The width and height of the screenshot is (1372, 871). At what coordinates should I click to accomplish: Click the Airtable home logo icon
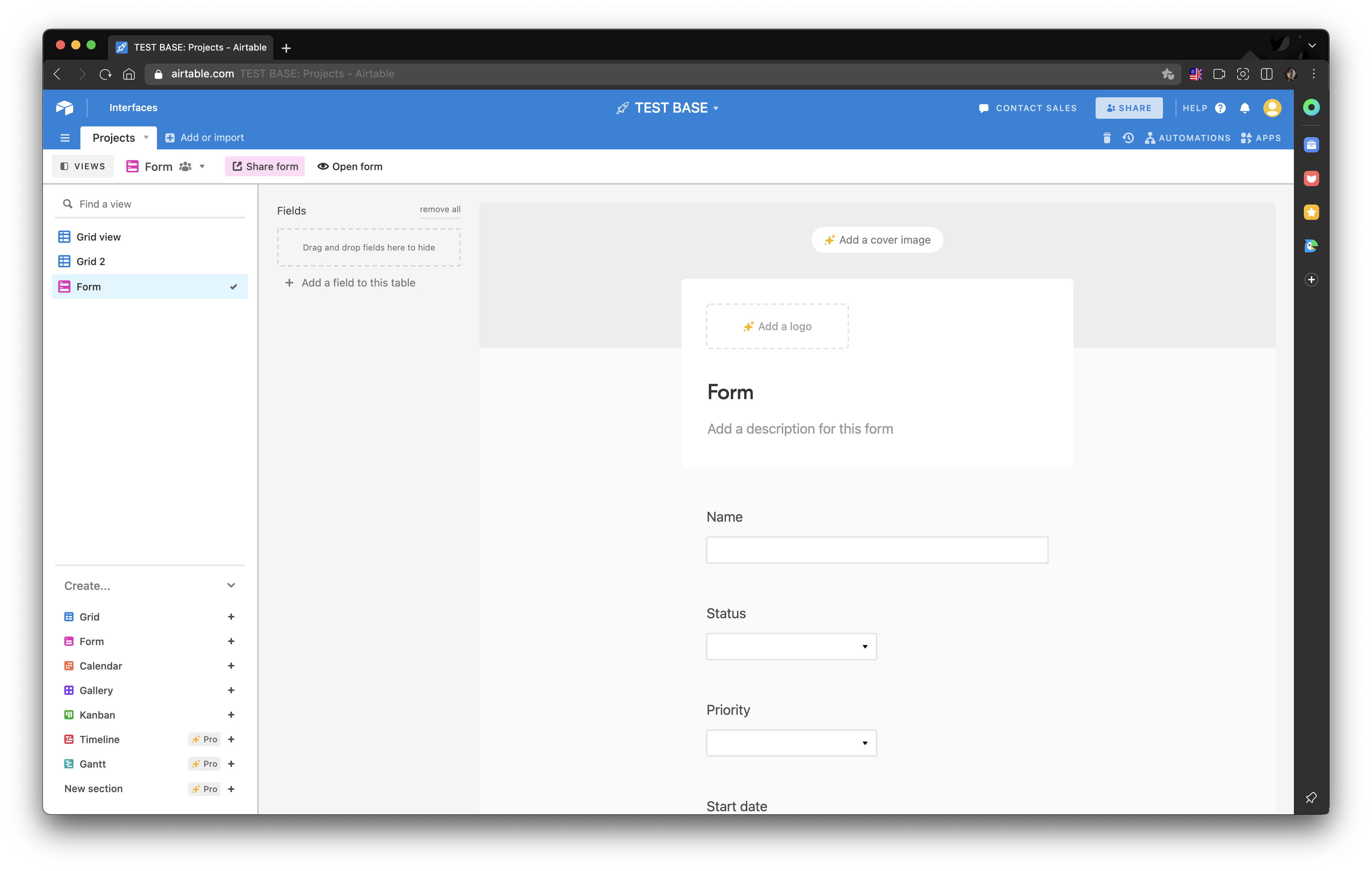(64, 108)
